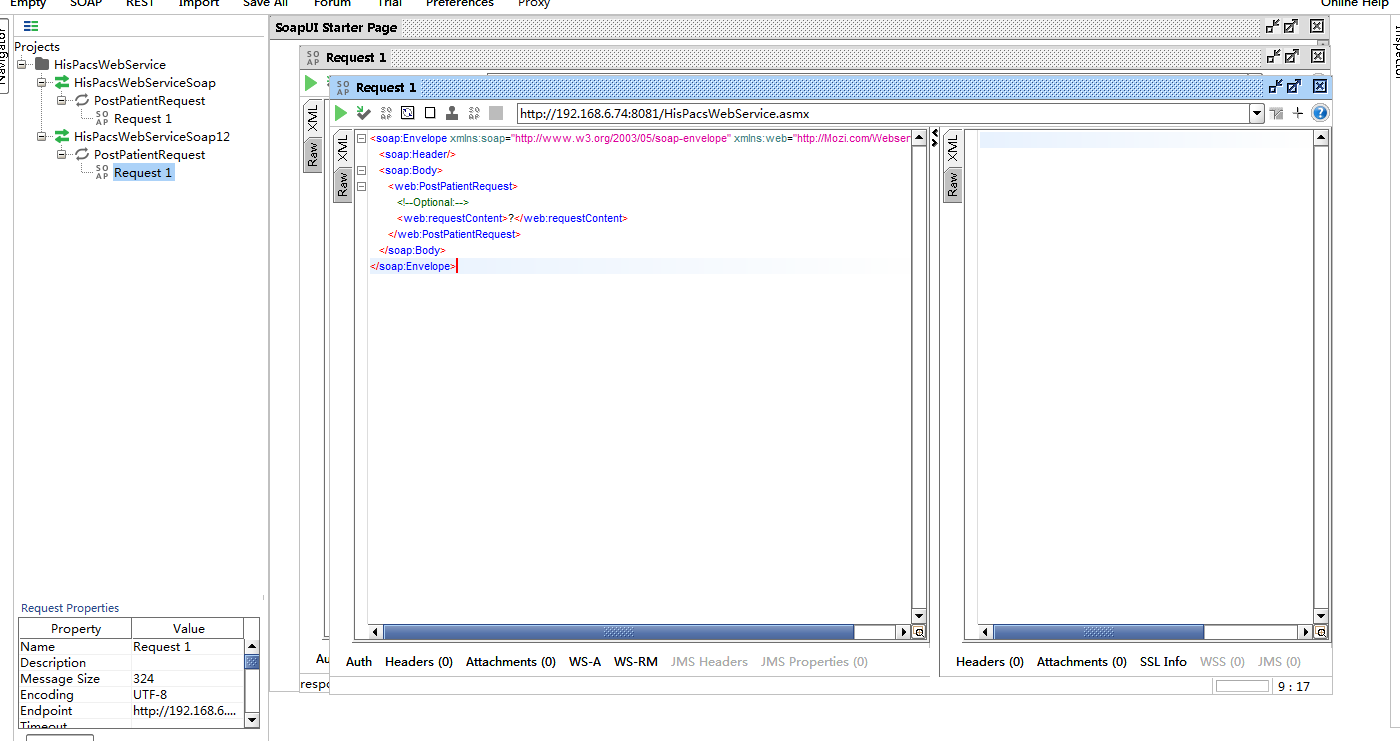Click into the endpoint URL field
1400x741 pixels.
click(883, 114)
